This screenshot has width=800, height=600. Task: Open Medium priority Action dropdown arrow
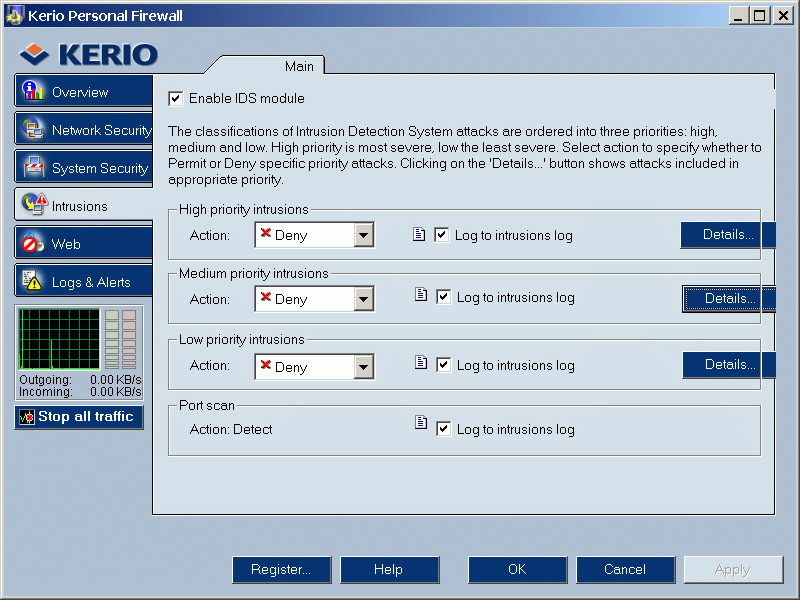pyautogui.click(x=363, y=299)
